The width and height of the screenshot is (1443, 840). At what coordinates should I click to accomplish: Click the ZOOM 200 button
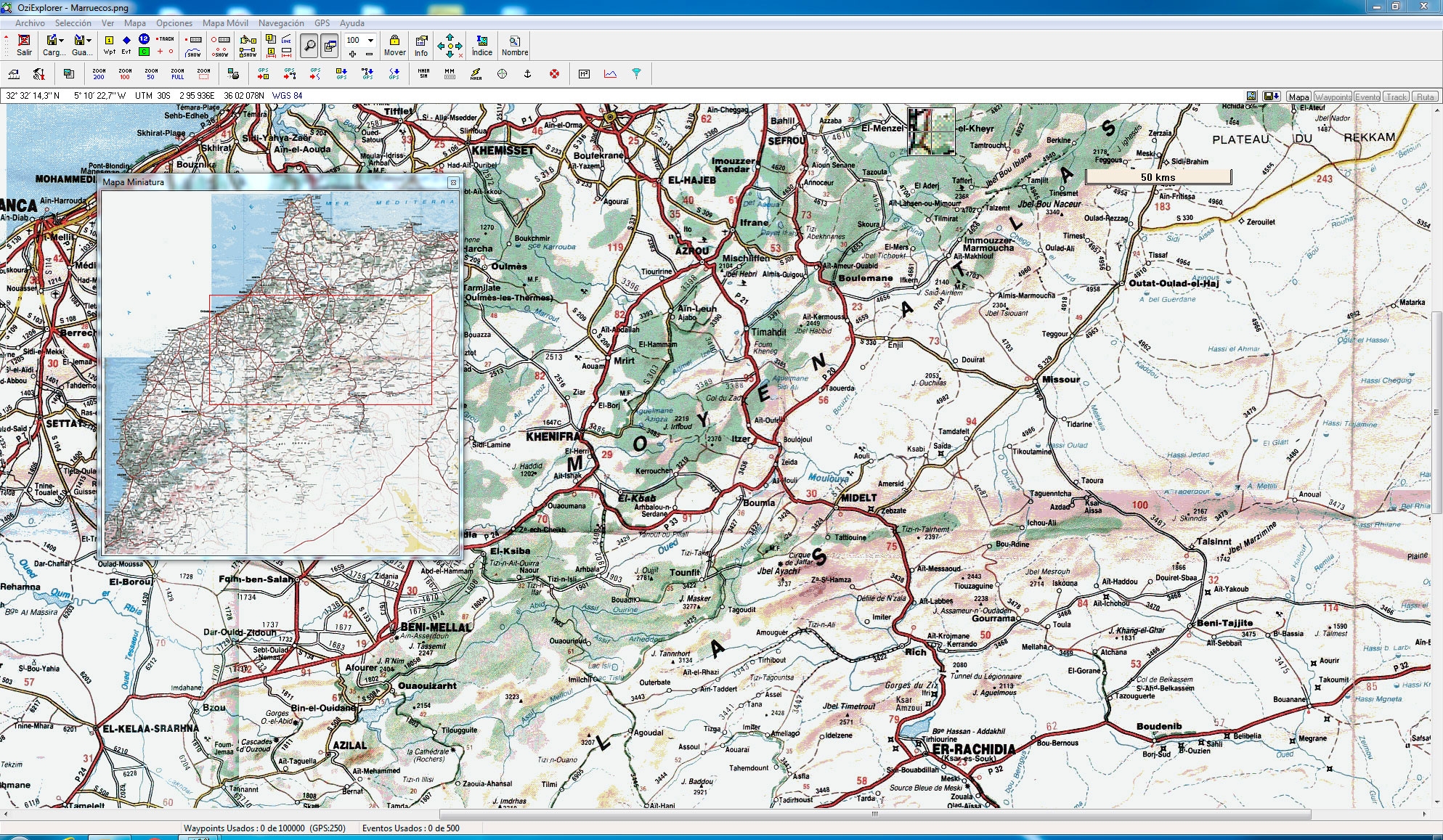click(99, 73)
